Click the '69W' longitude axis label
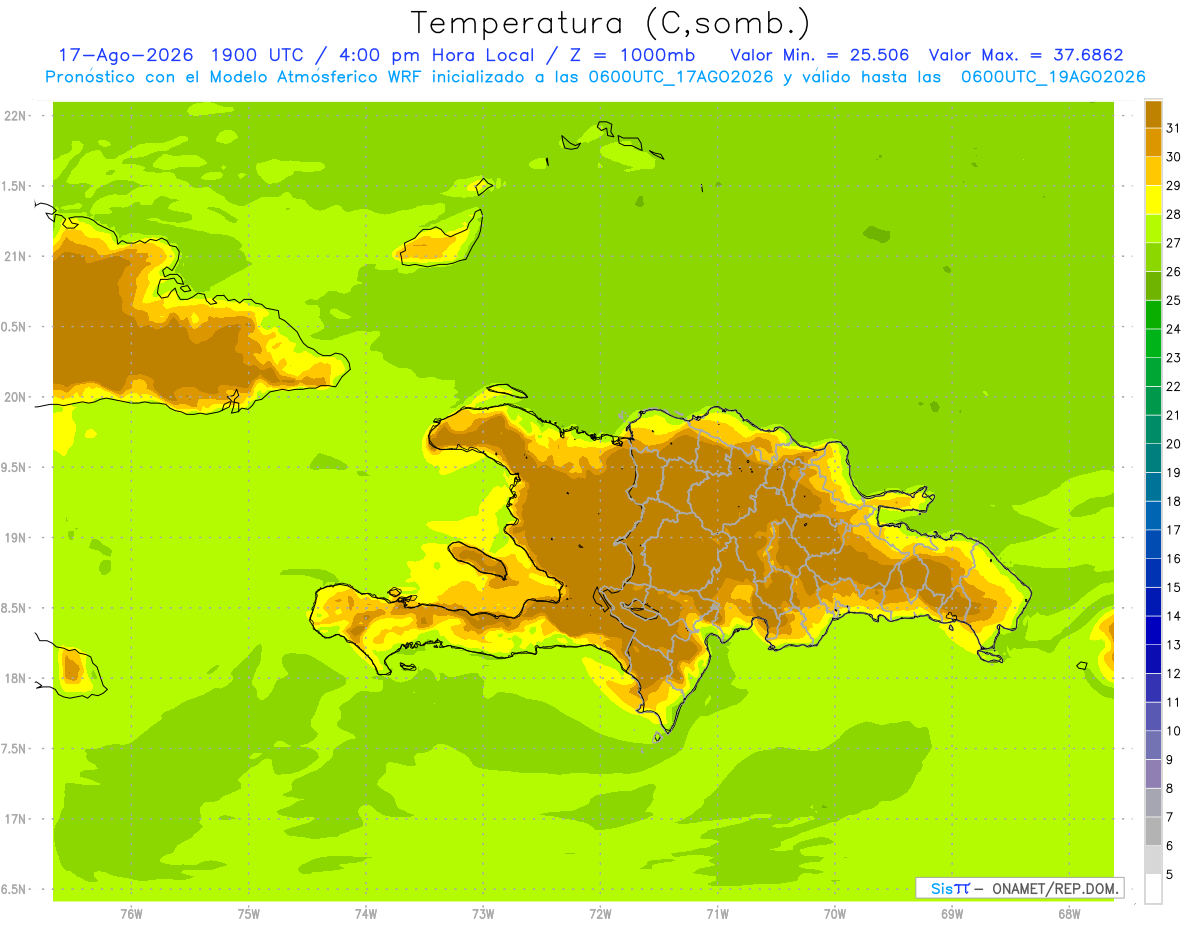This screenshot has height=927, width=1200. point(952,914)
